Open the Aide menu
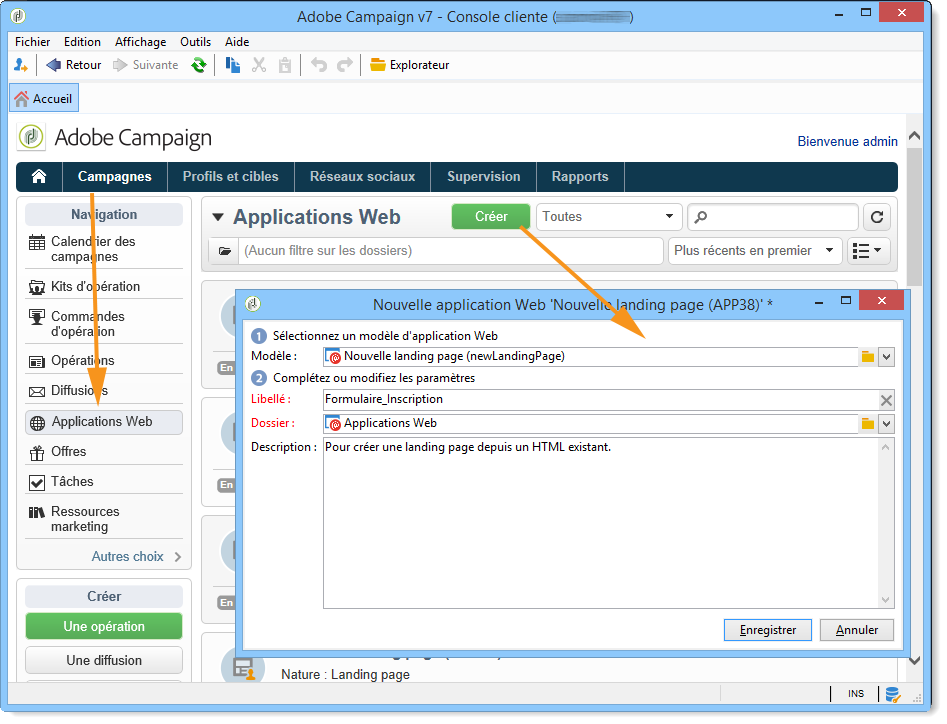The width and height of the screenshot is (947, 724). pos(237,42)
